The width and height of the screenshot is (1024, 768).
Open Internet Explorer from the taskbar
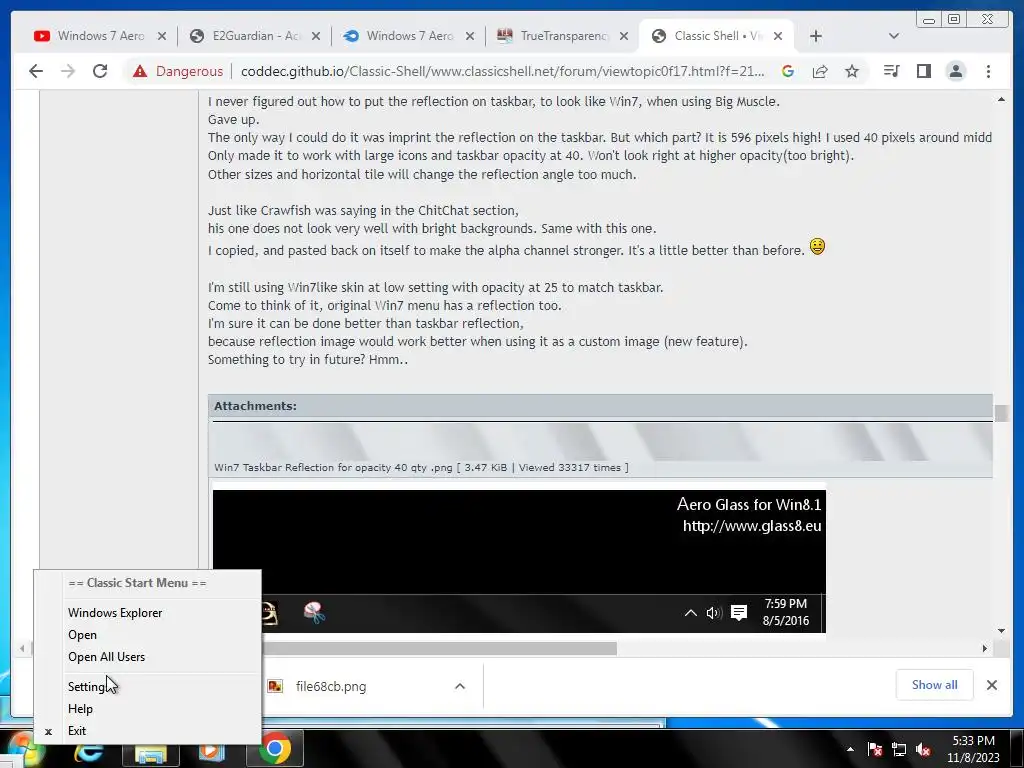pos(89,750)
